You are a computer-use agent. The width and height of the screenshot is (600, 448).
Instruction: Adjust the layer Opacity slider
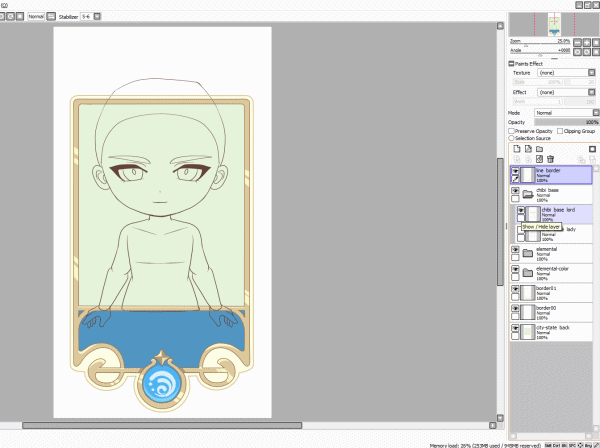pyautogui.click(x=565, y=122)
